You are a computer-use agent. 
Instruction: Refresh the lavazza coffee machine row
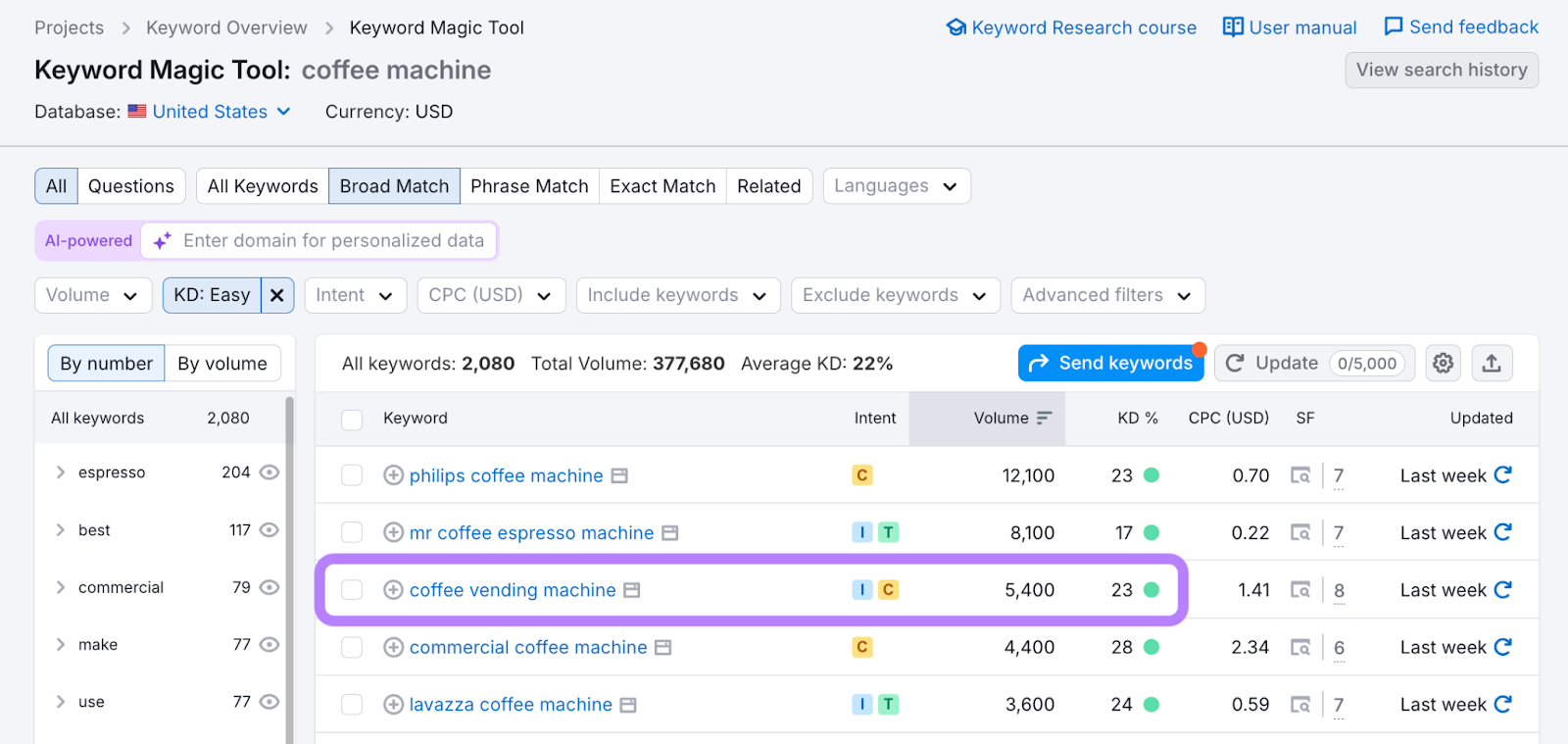pos(1502,705)
